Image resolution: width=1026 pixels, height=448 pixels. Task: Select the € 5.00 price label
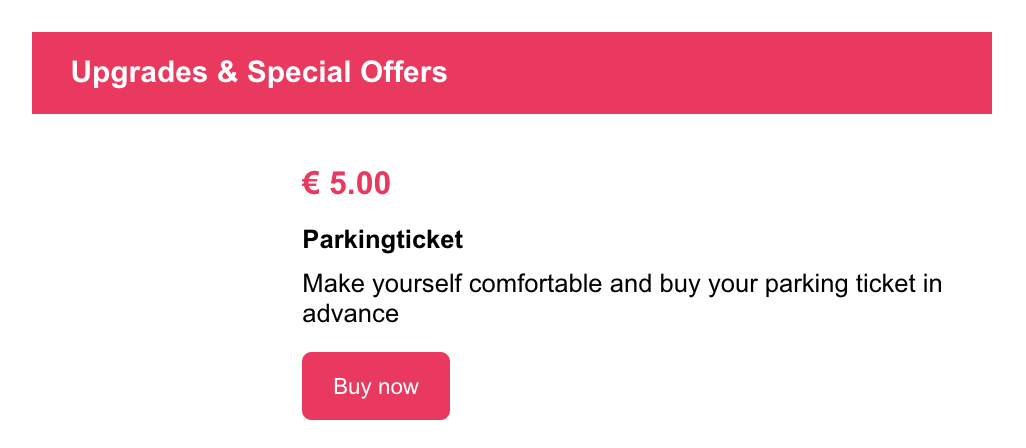pos(346,184)
